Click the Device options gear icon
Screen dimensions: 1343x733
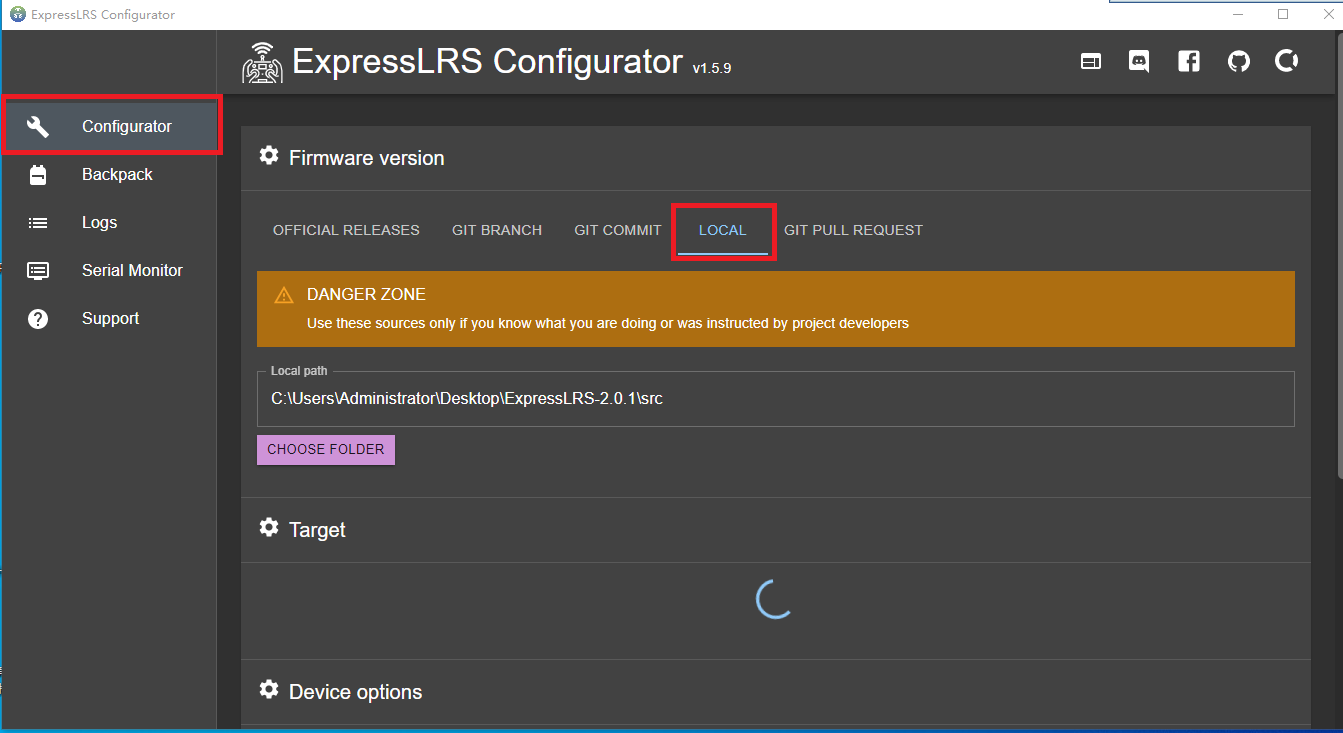point(269,690)
